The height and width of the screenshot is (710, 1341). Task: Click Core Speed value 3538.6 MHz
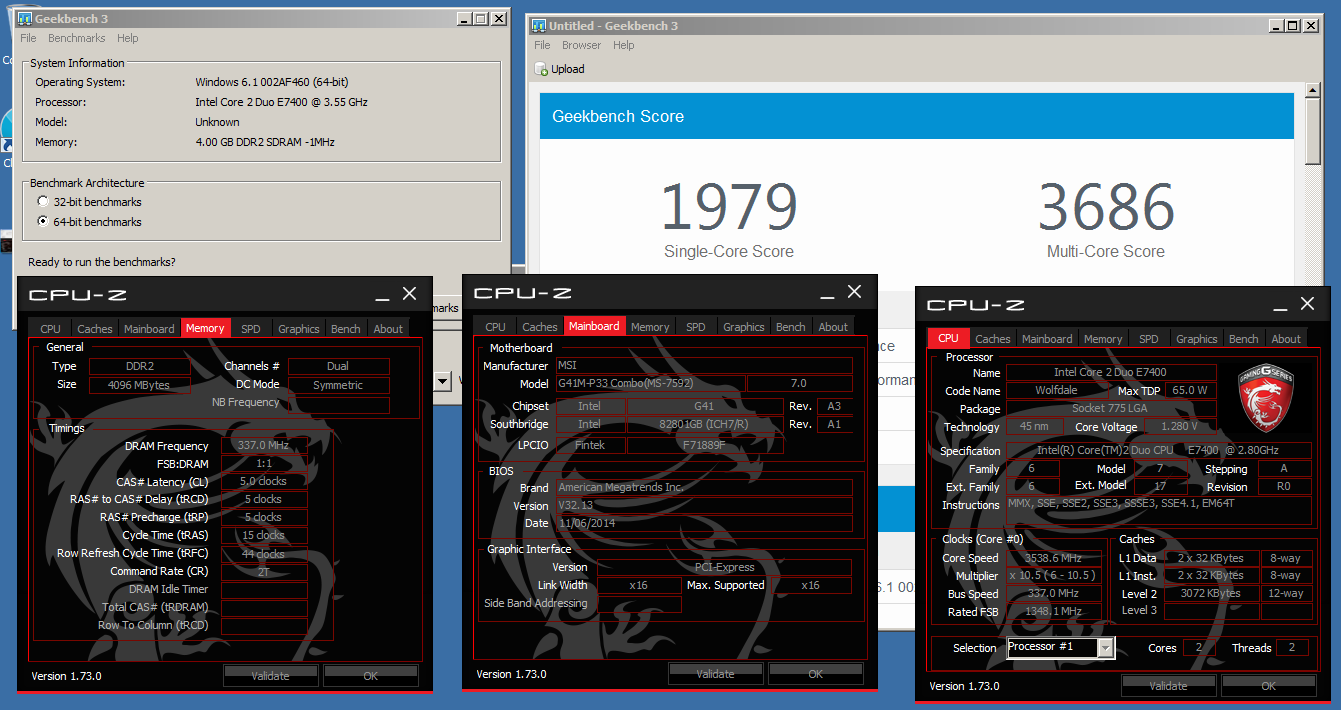click(x=1056, y=558)
